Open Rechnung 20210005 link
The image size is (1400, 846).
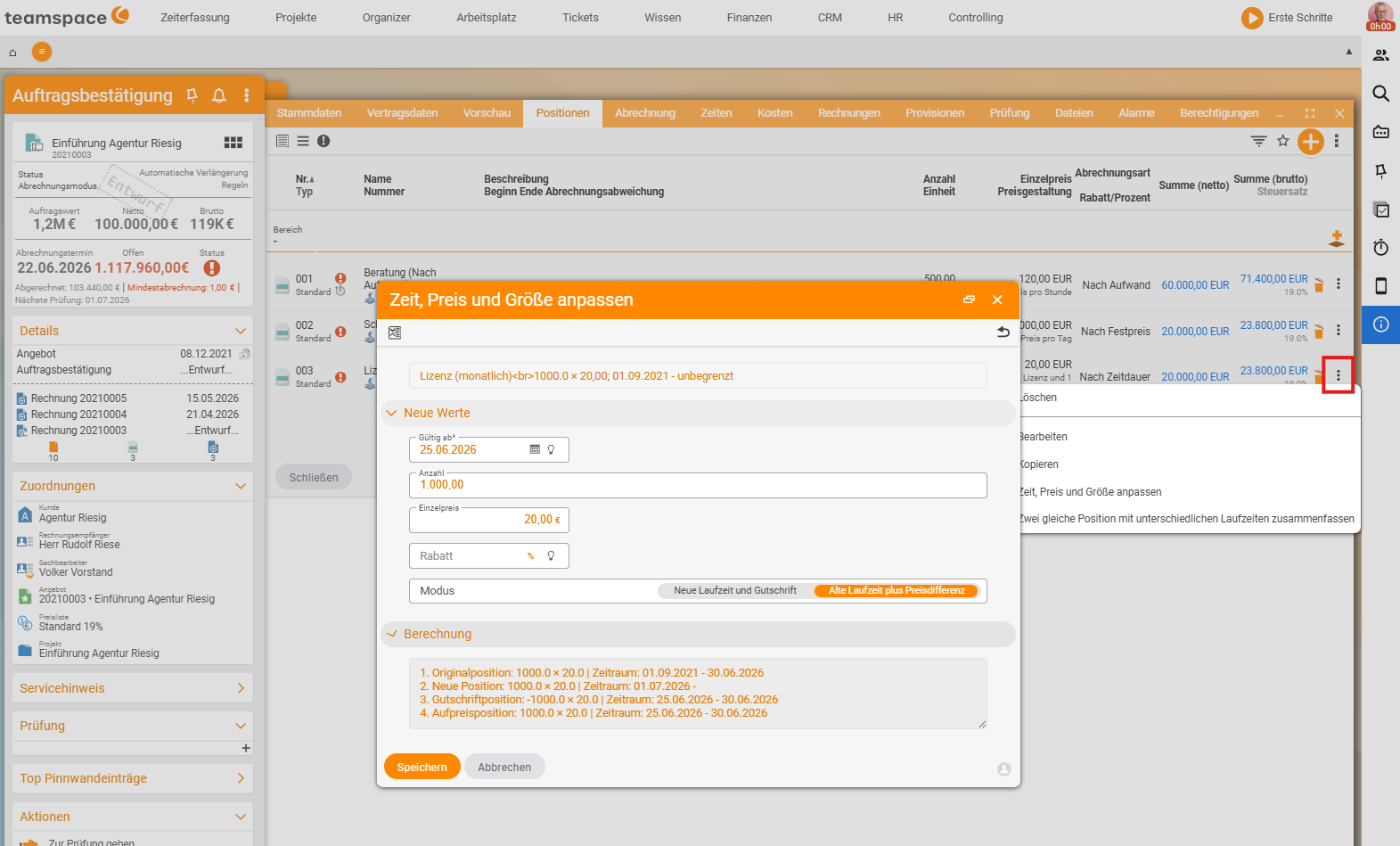tap(78, 398)
